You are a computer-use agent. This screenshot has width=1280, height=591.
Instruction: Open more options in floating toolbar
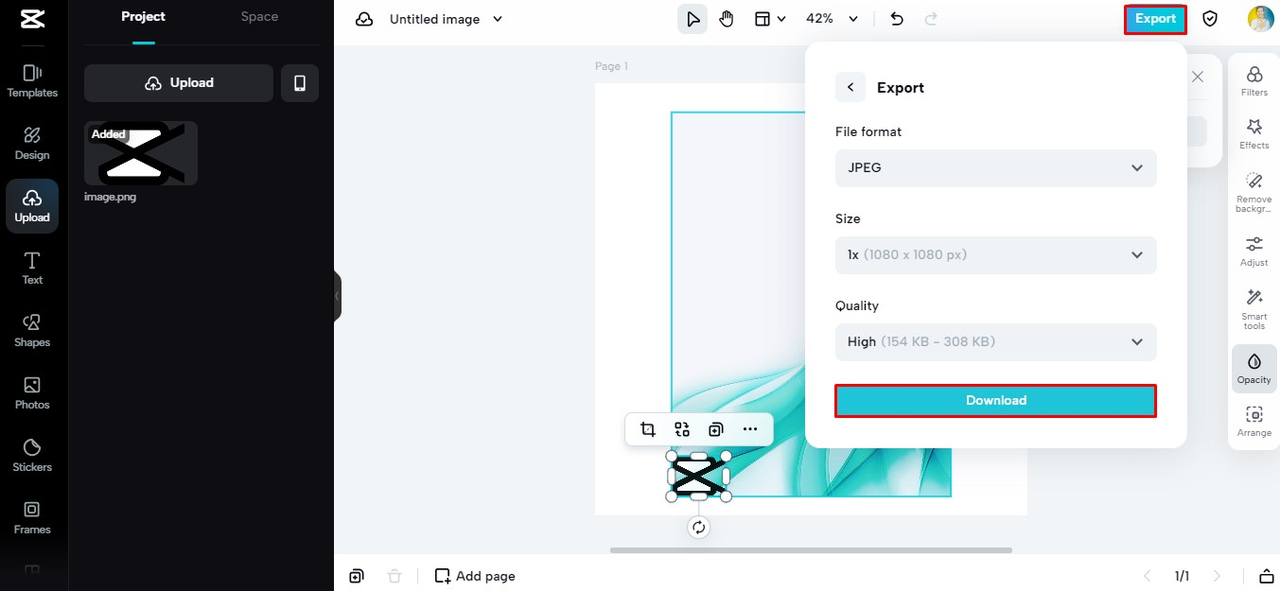(750, 429)
